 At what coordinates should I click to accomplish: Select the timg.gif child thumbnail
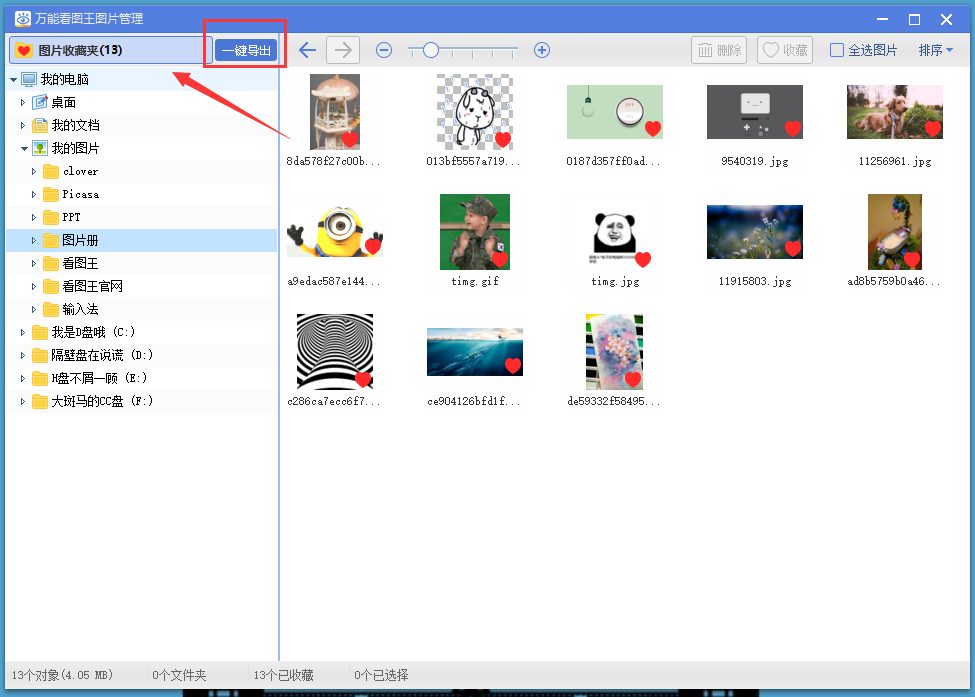click(474, 232)
